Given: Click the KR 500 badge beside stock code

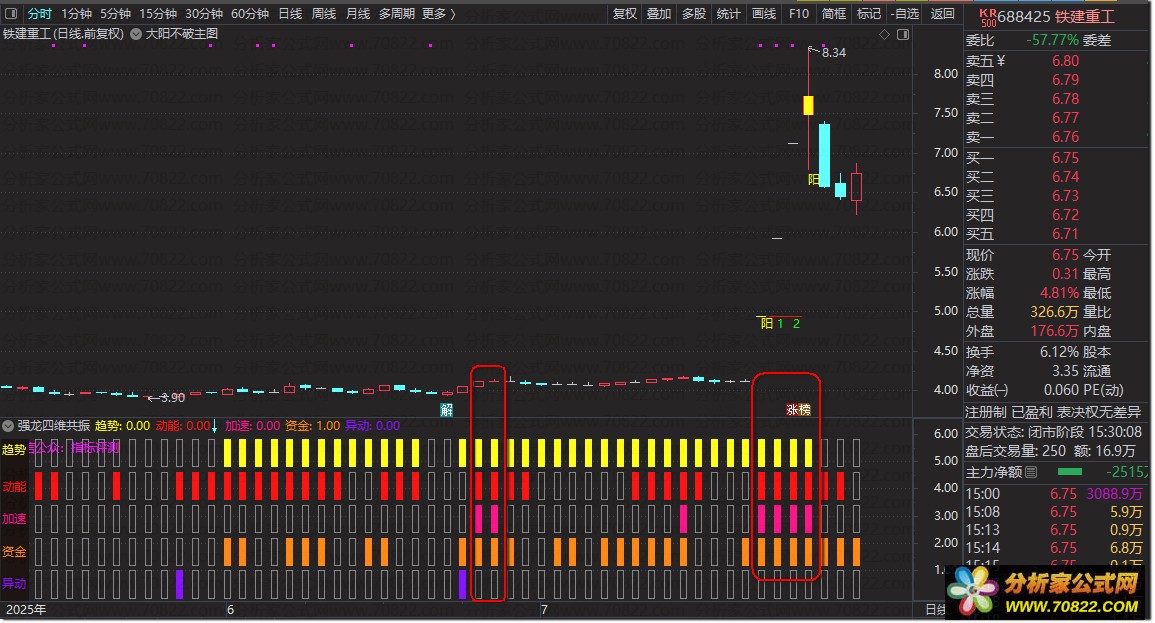Looking at the screenshot, I should pyautogui.click(x=988, y=18).
